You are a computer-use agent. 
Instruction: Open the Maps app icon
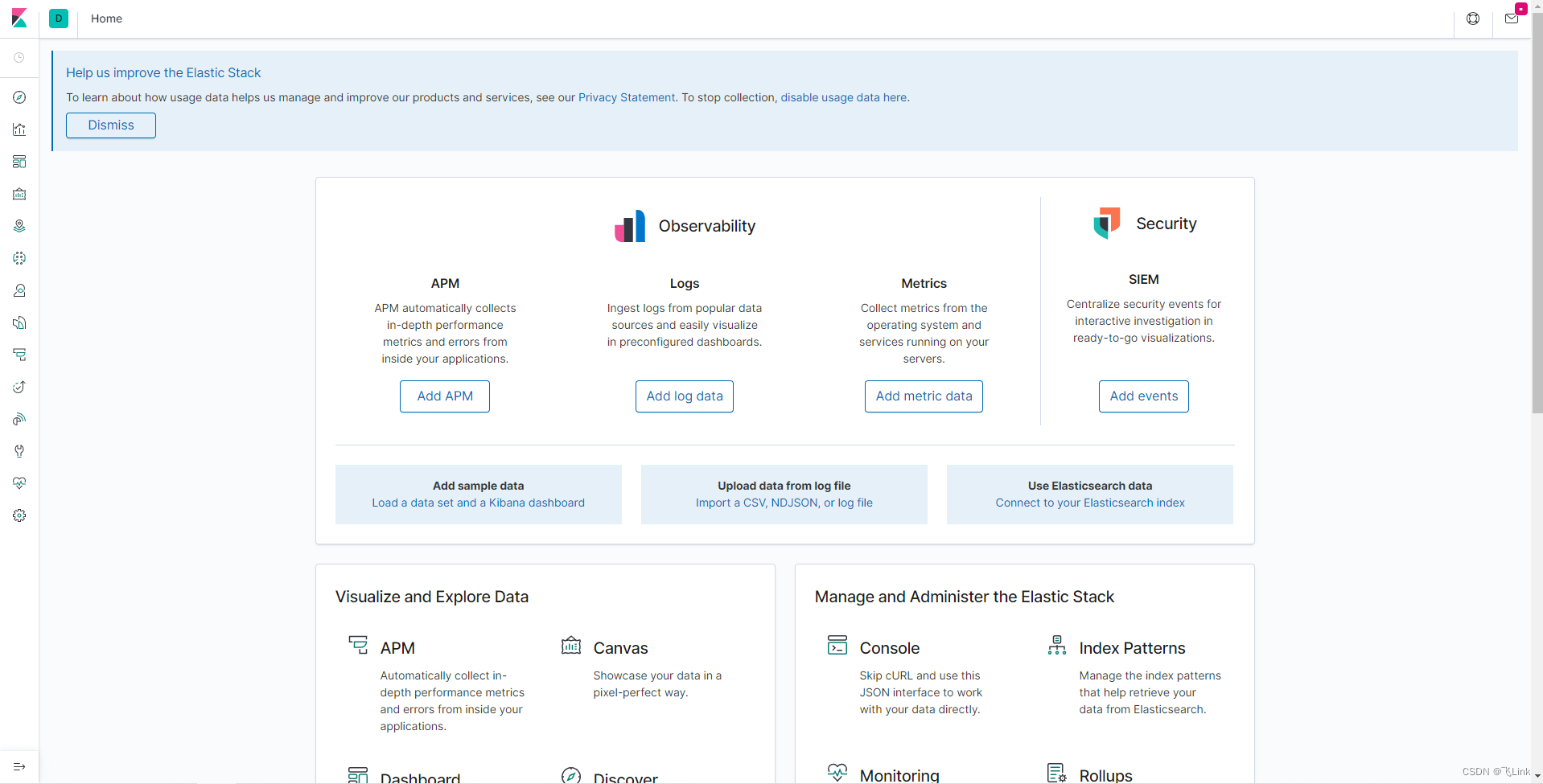pos(19,226)
